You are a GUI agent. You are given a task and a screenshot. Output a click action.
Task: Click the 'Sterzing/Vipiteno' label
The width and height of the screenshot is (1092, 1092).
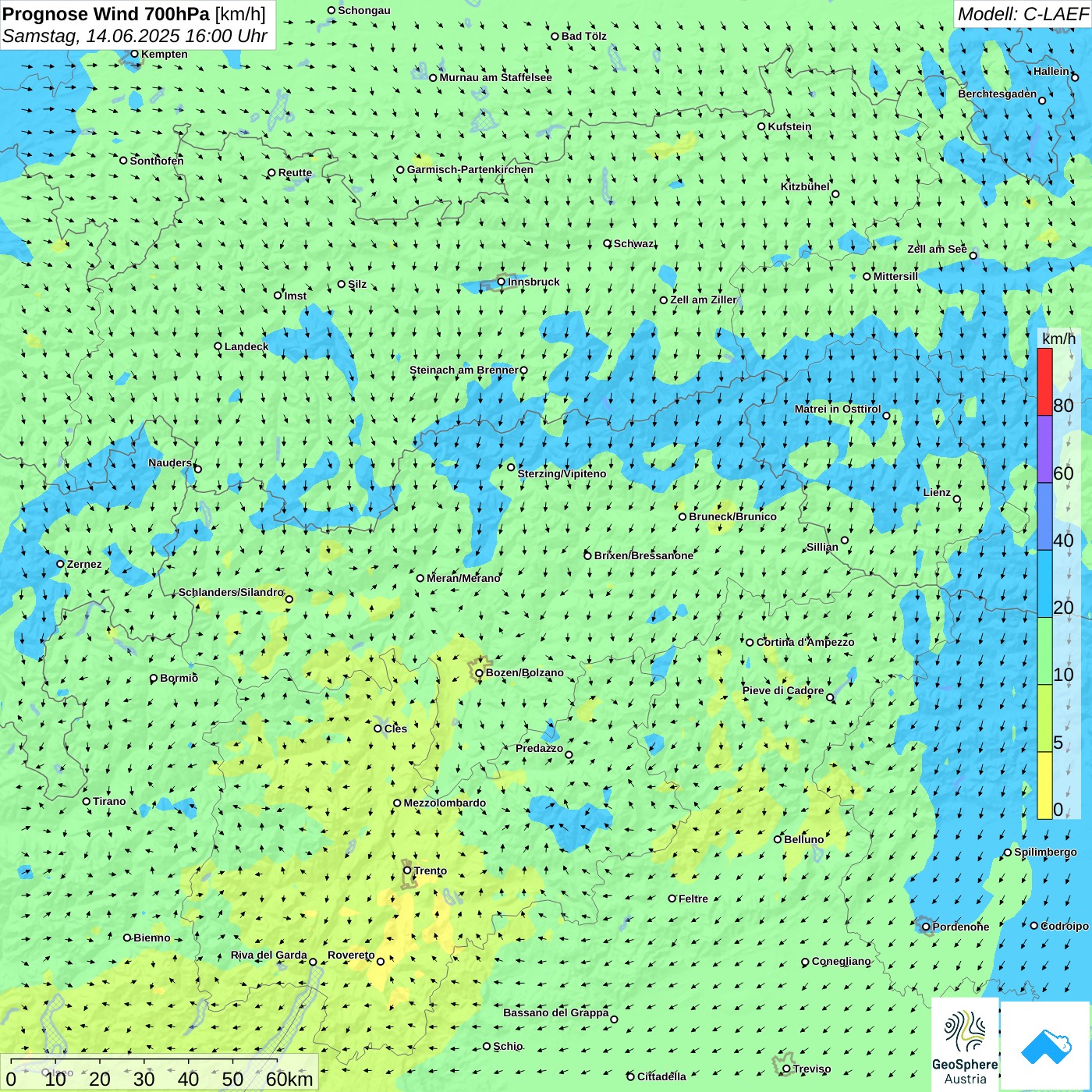click(x=562, y=473)
